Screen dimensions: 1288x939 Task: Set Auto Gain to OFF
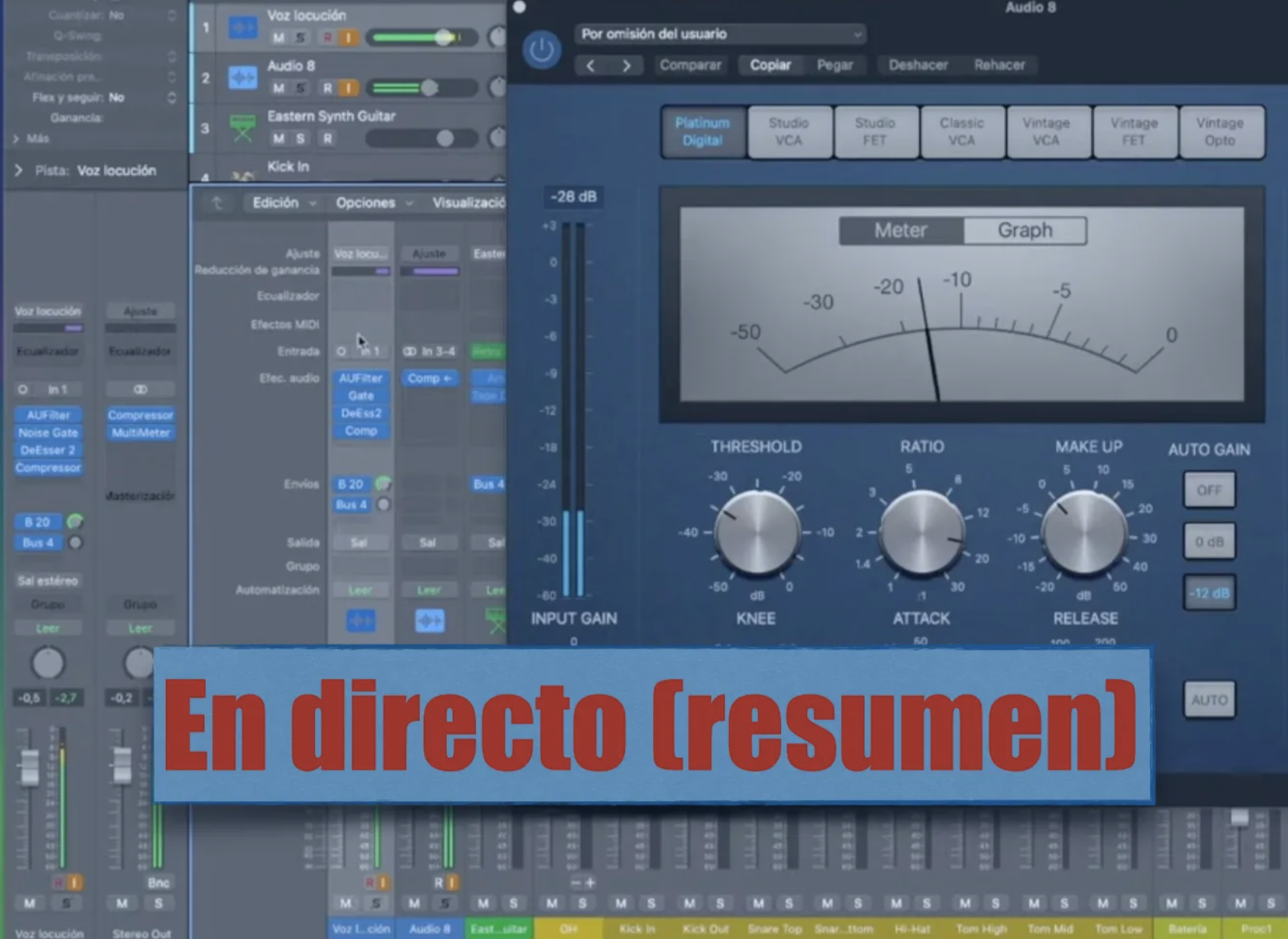(x=1208, y=490)
